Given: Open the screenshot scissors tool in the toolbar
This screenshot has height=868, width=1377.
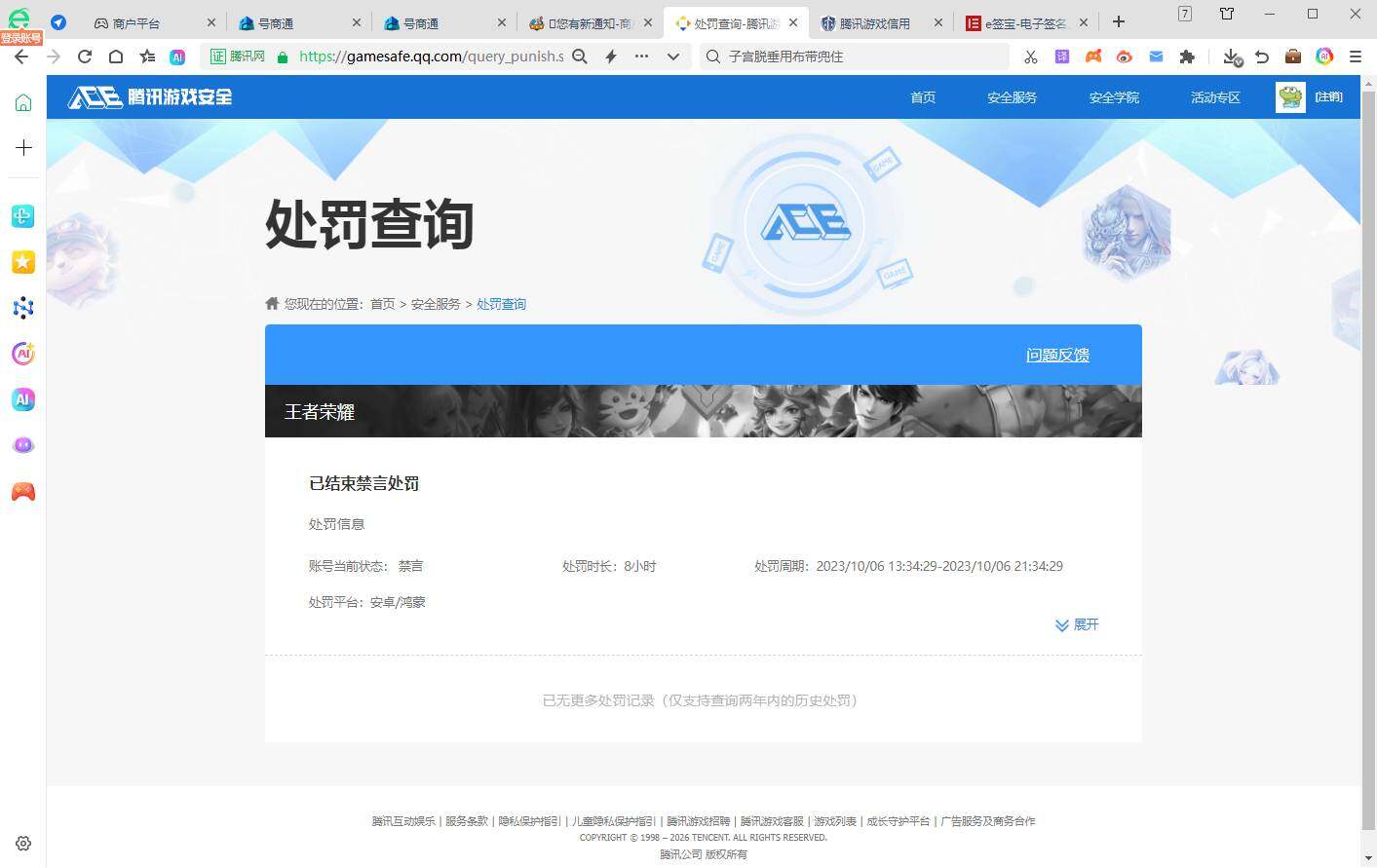Looking at the screenshot, I should 1030,57.
